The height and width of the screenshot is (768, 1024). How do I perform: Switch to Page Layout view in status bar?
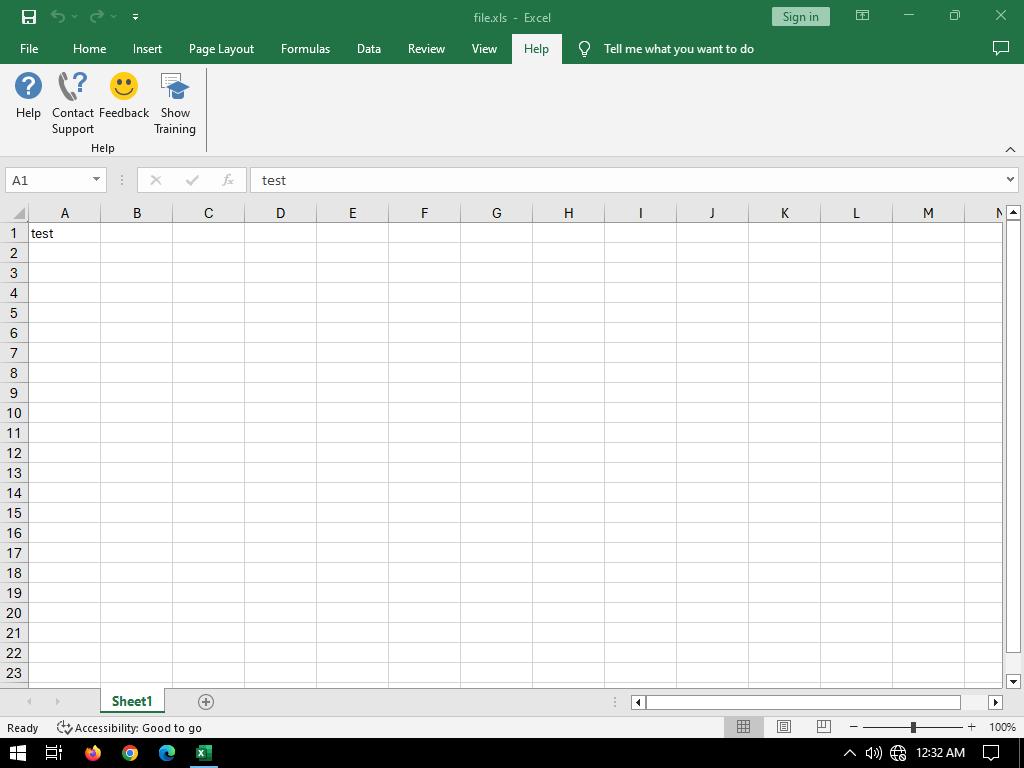click(784, 727)
